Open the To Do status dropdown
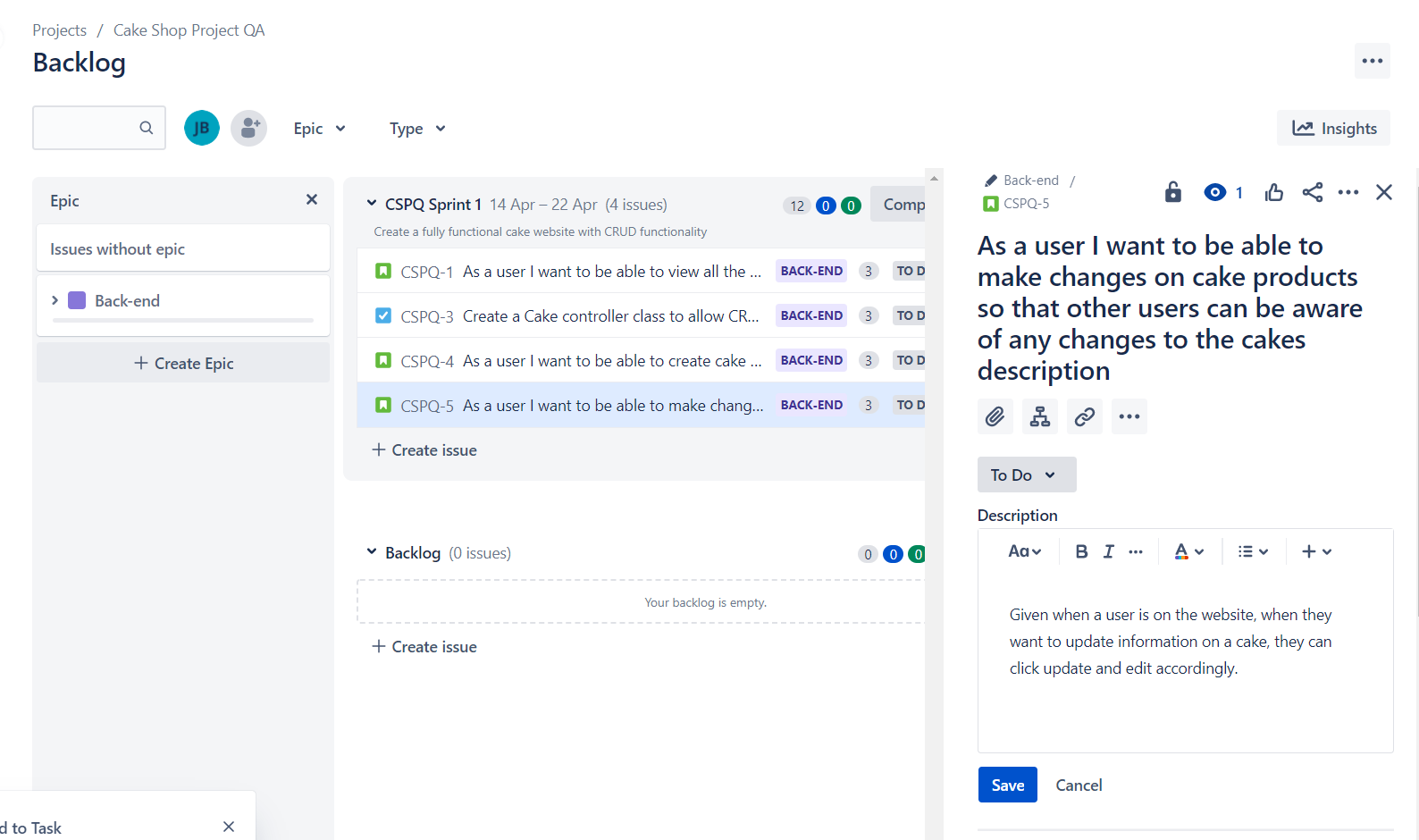This screenshot has width=1419, height=840. 1027,475
